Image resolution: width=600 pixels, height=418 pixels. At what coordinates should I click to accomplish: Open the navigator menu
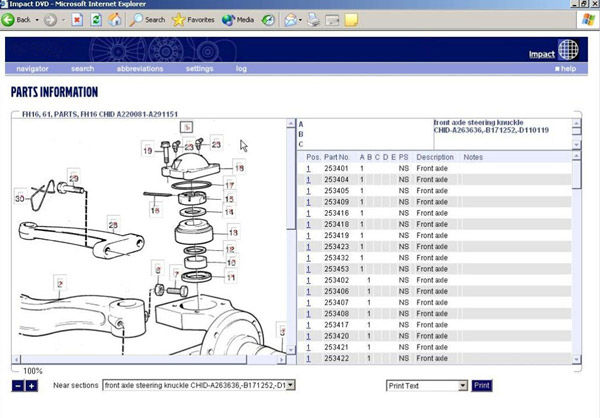[x=32, y=69]
